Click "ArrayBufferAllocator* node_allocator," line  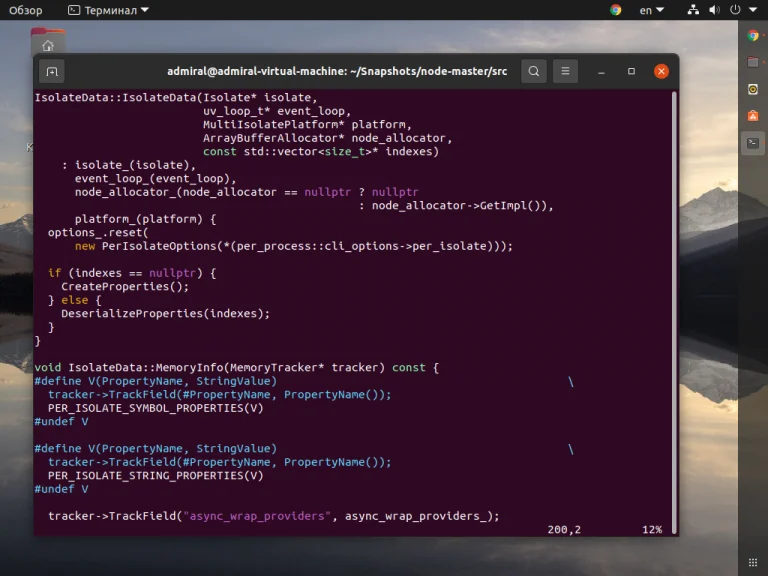tap(328, 138)
